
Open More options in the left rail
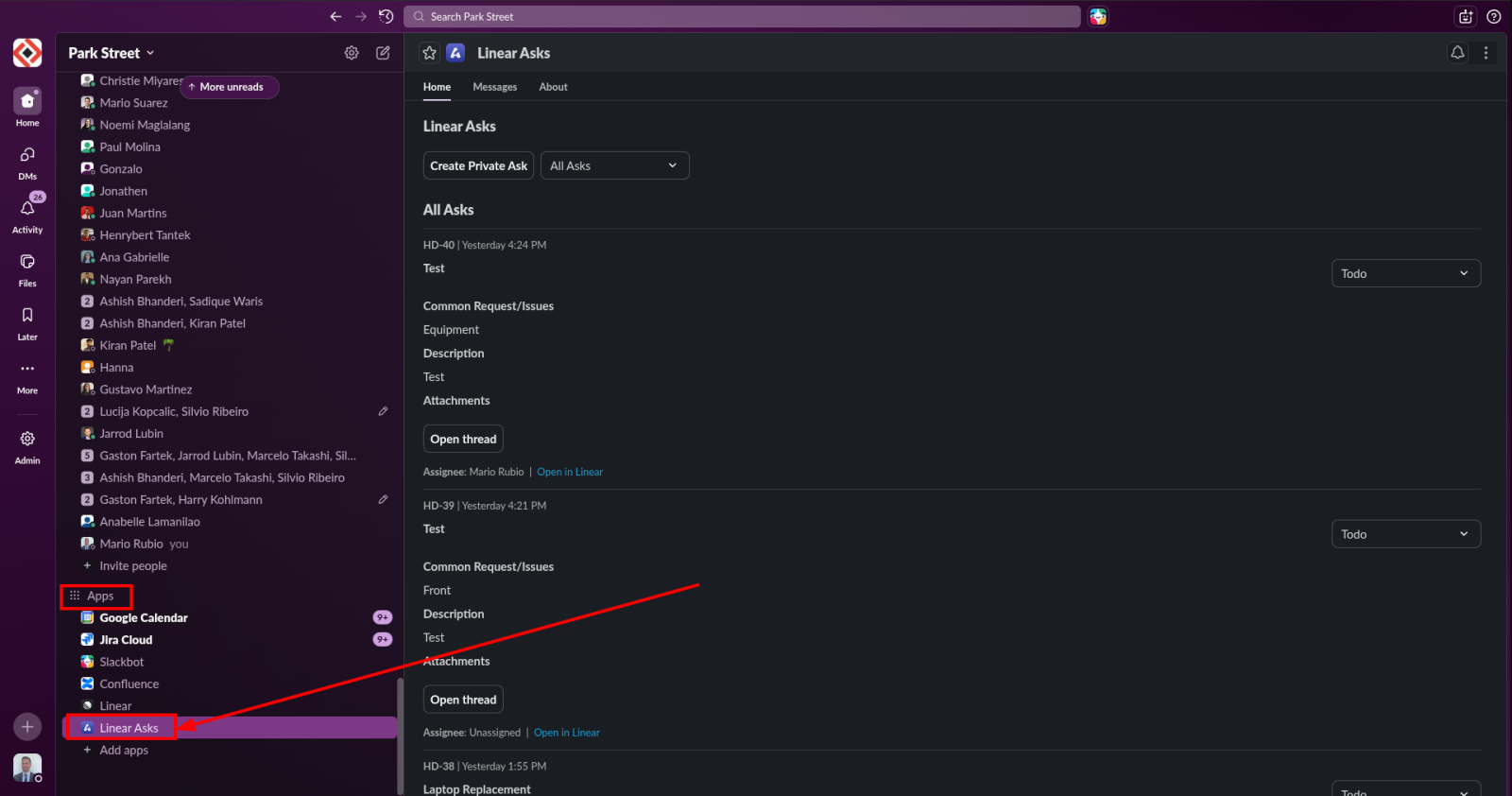pos(27,376)
